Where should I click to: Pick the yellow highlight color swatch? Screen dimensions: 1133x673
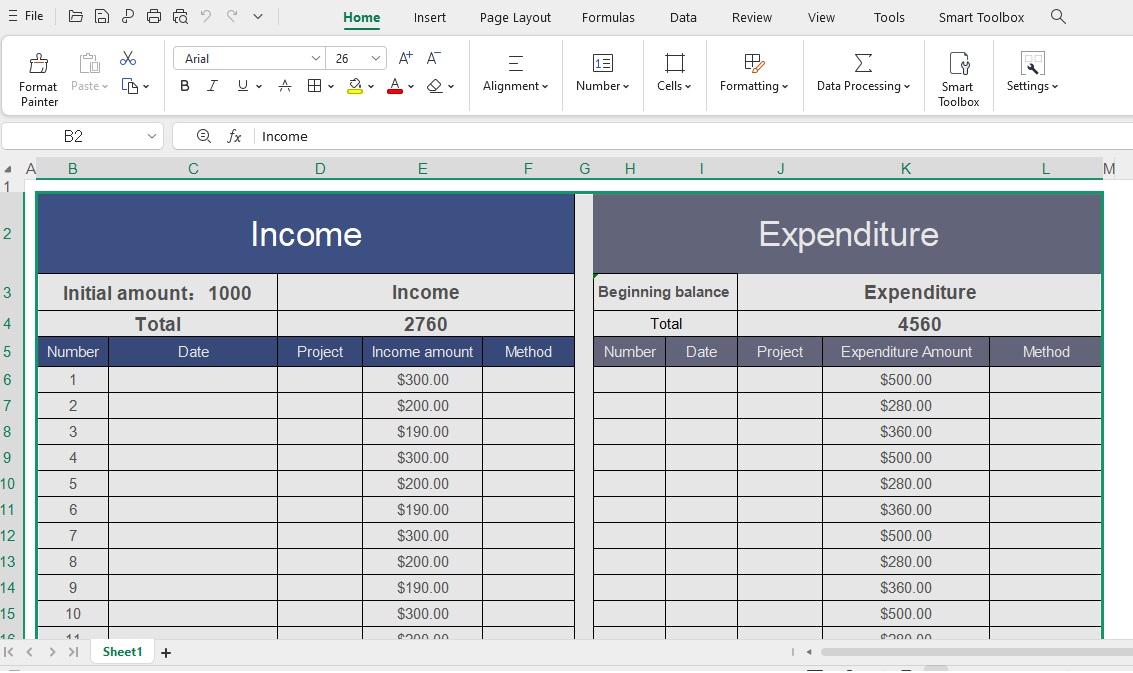(355, 86)
